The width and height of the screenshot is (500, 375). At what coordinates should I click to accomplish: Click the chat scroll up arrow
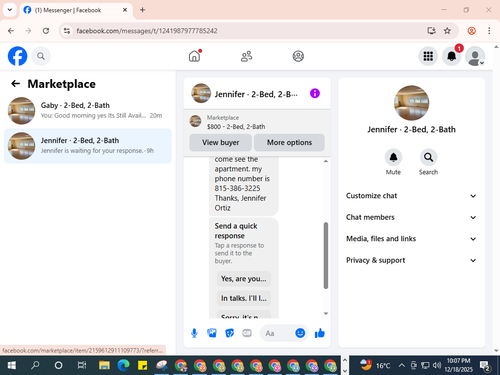pos(326,161)
